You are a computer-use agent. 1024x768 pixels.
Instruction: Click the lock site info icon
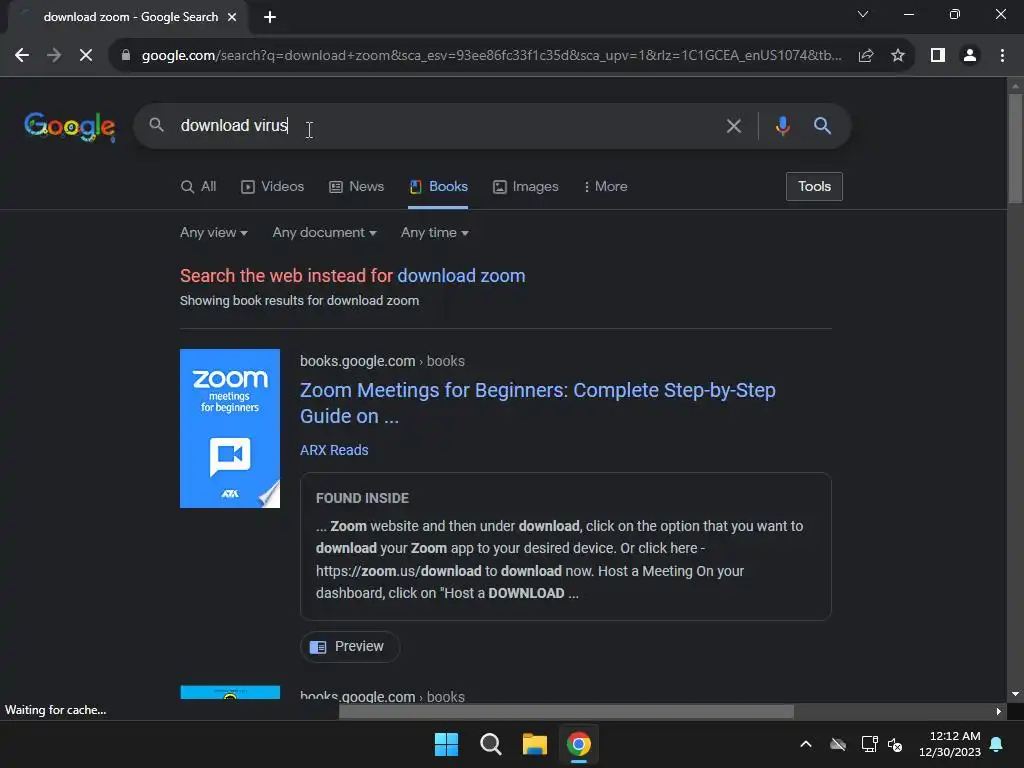(x=126, y=56)
